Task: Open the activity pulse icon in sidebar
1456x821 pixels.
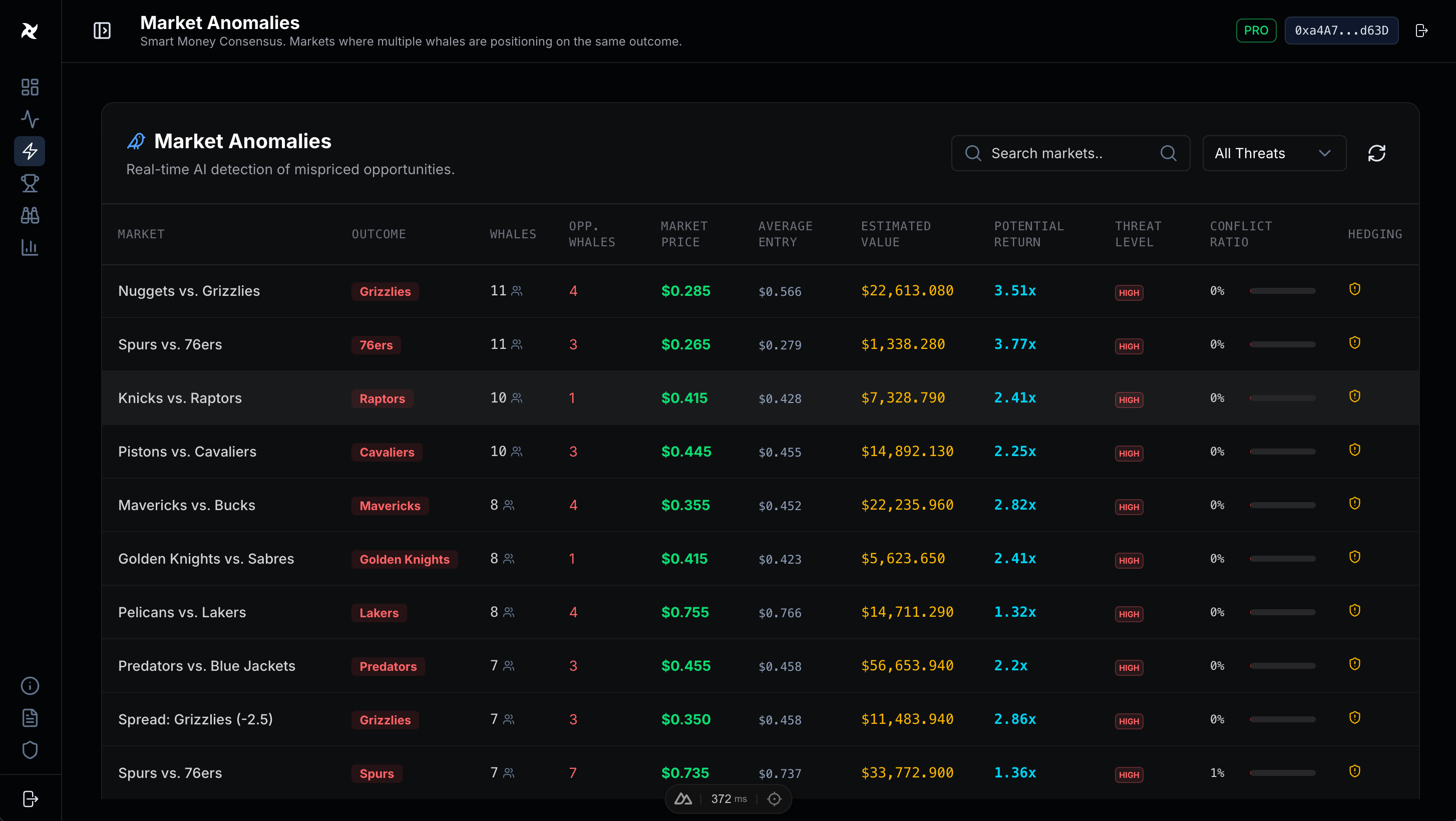Action: click(x=30, y=119)
